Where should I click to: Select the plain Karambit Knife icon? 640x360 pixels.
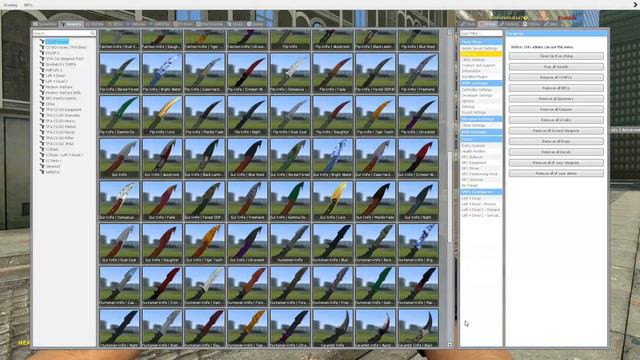pos(333,328)
